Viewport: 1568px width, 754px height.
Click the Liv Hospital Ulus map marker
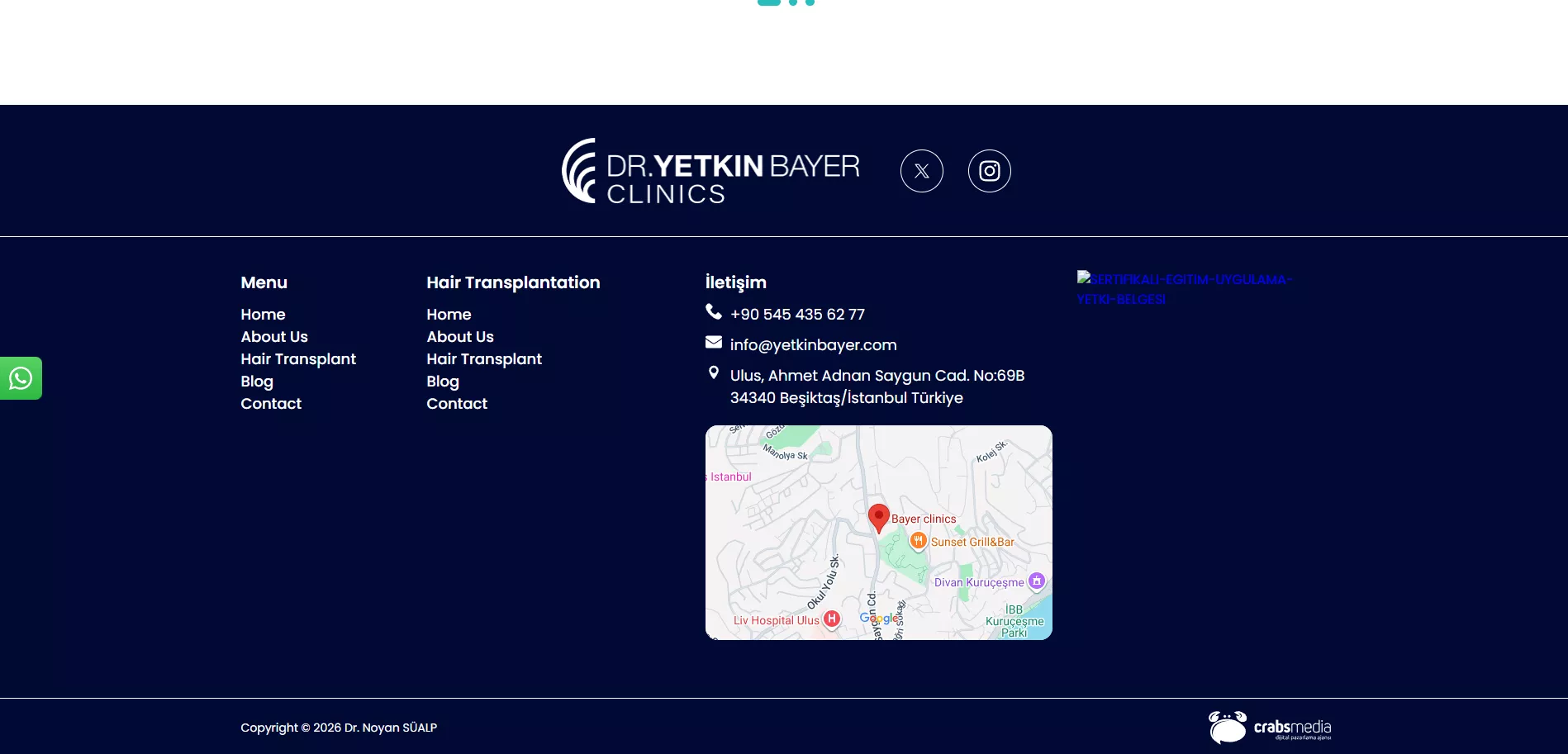point(832,619)
